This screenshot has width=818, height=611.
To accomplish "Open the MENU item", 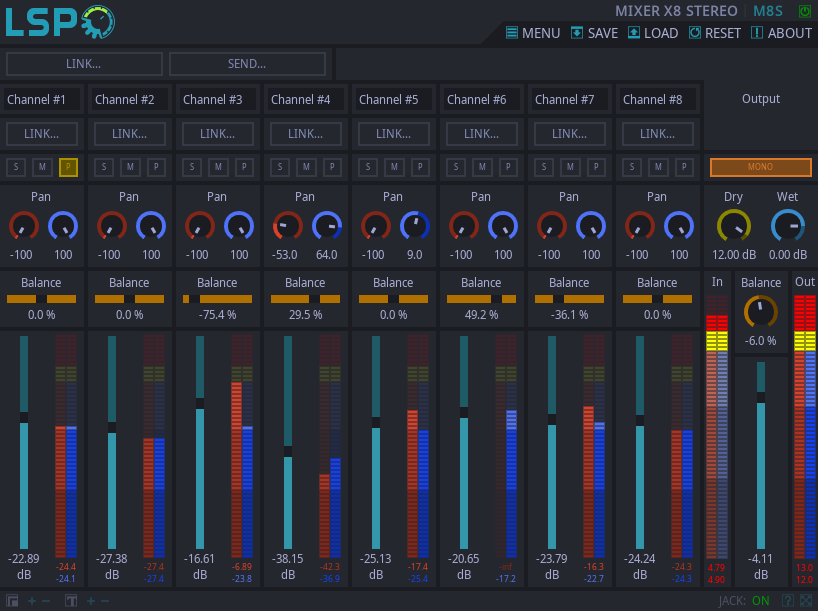I will click(x=533, y=33).
